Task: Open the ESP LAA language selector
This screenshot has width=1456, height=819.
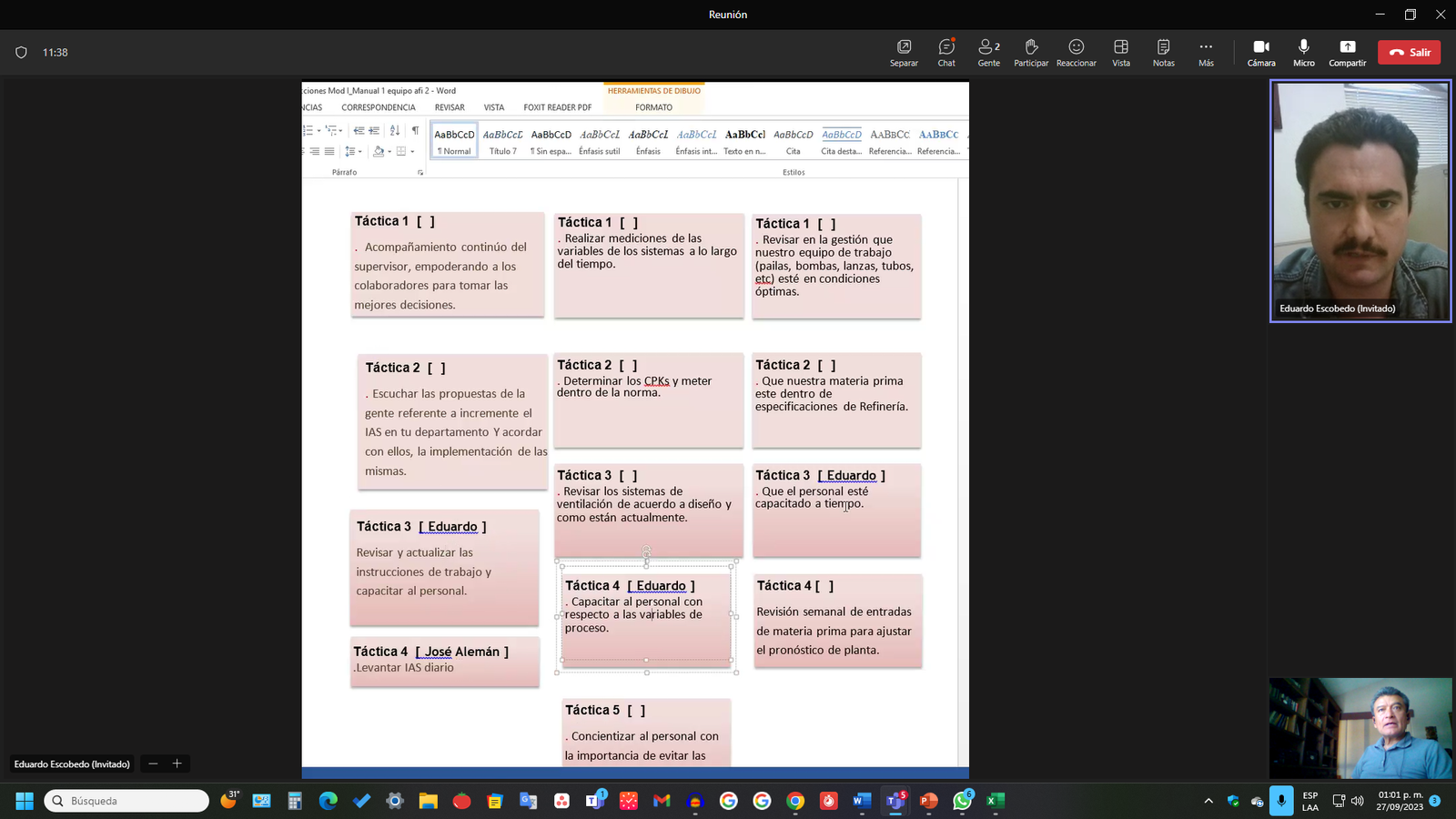Action: [1310, 801]
